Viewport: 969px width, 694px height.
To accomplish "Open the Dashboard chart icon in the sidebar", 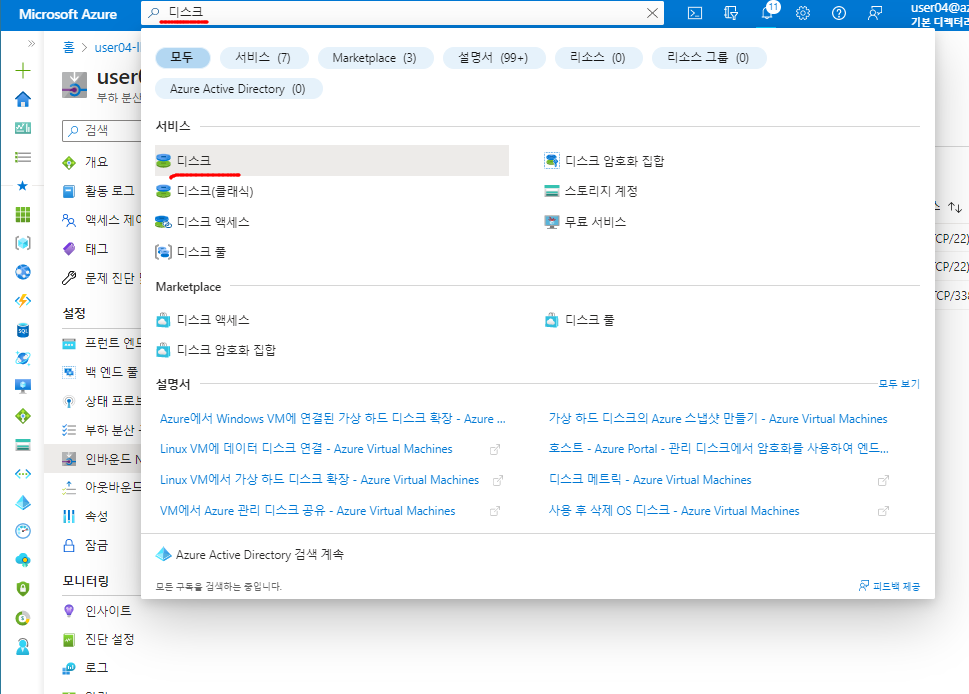I will 23,128.
